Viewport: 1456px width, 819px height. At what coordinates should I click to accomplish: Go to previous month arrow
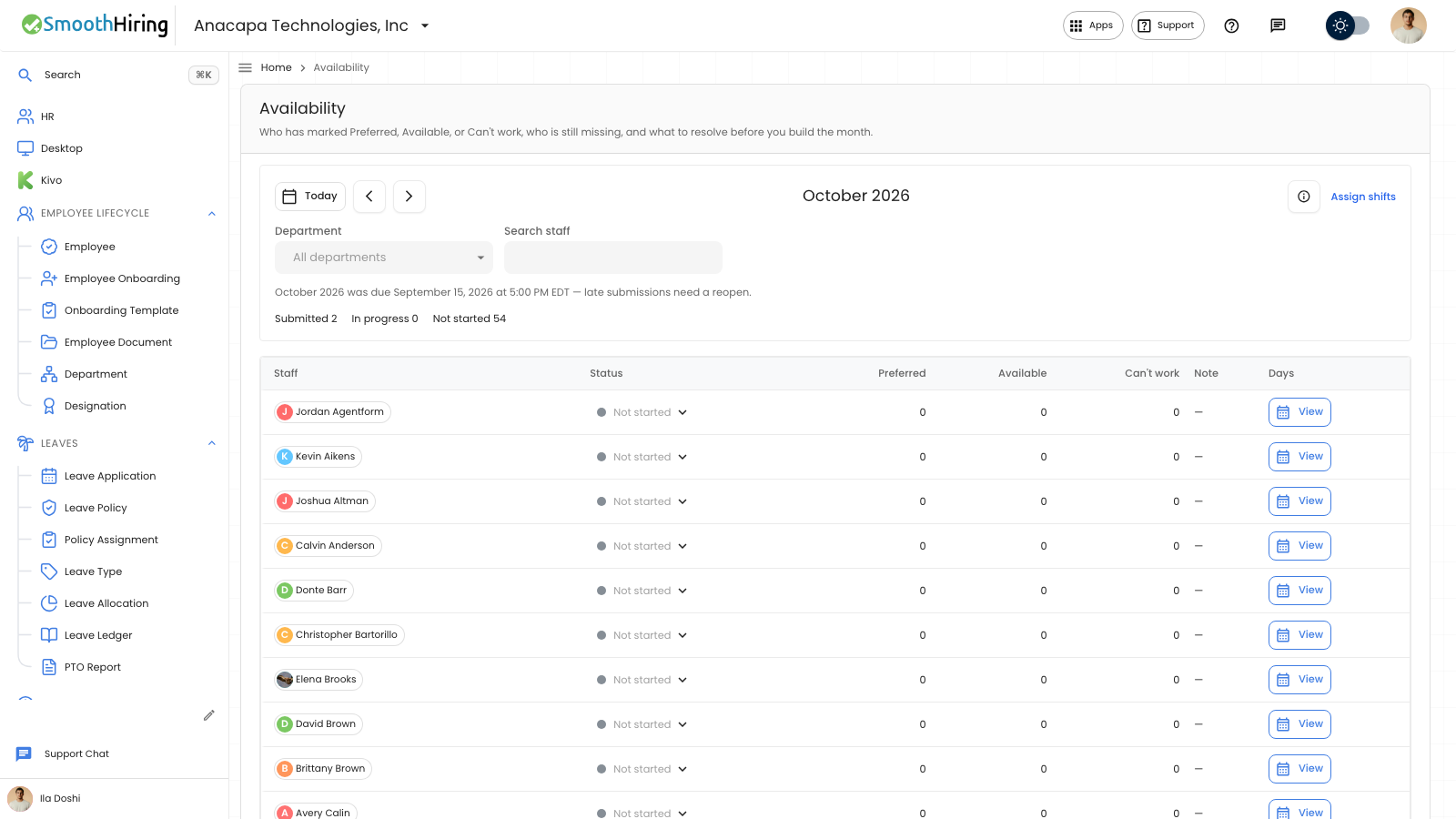click(x=369, y=197)
